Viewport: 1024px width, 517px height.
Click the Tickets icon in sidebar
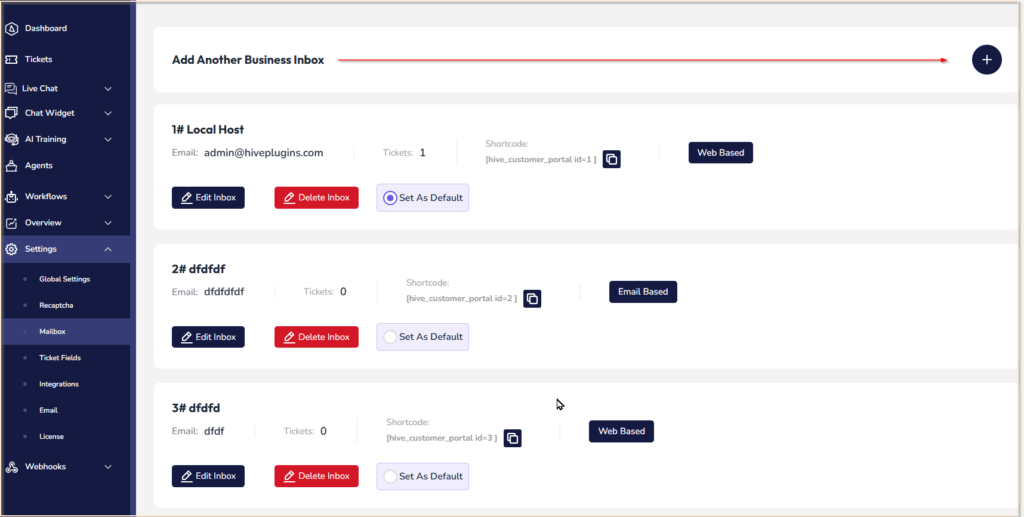point(11,59)
